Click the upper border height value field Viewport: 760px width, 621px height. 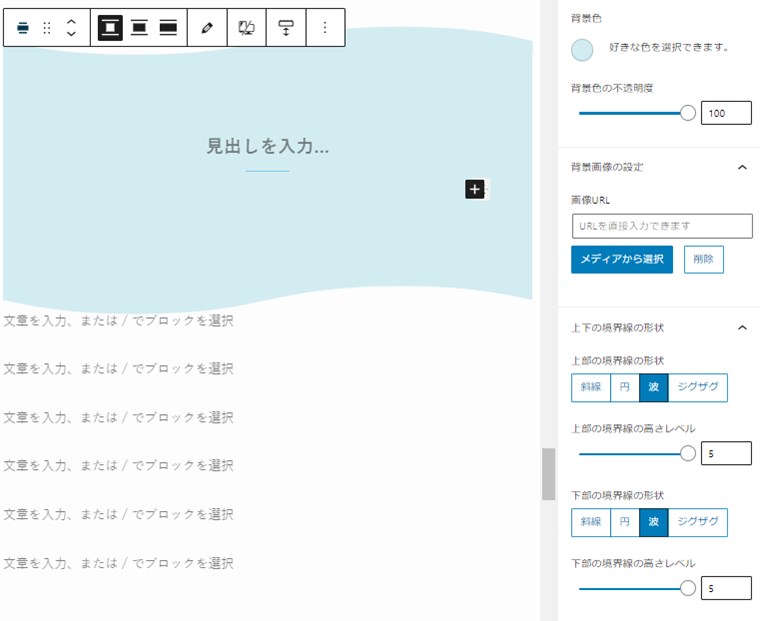726,453
